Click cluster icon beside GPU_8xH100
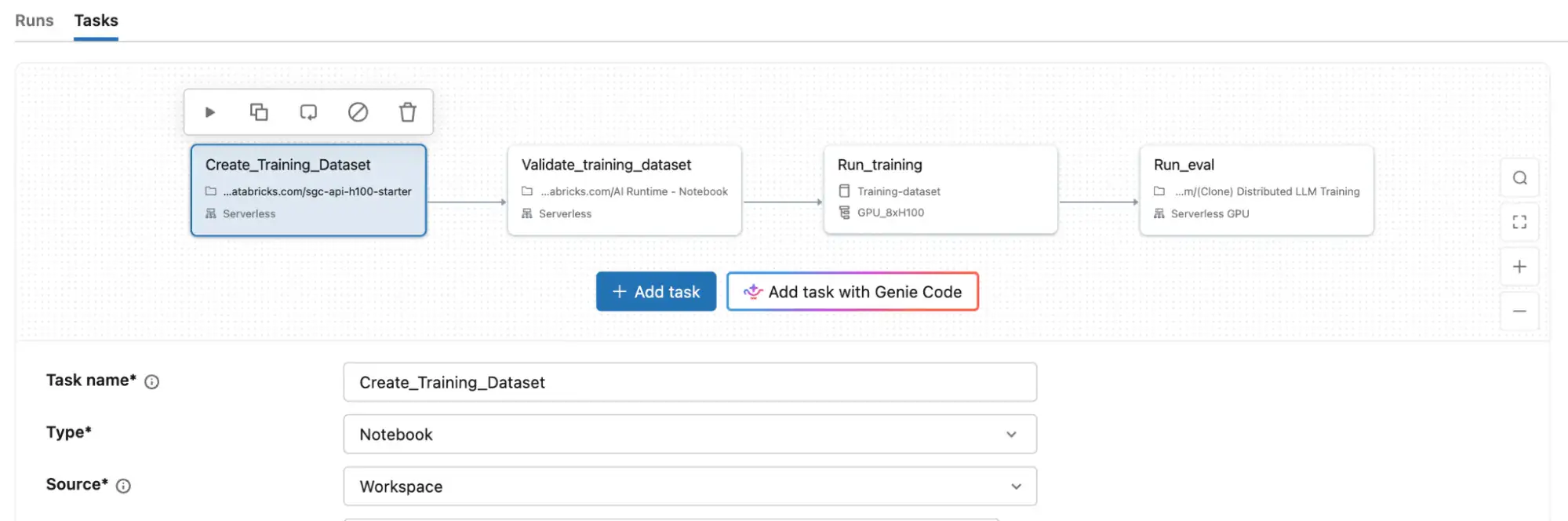1568x521 pixels. (844, 213)
